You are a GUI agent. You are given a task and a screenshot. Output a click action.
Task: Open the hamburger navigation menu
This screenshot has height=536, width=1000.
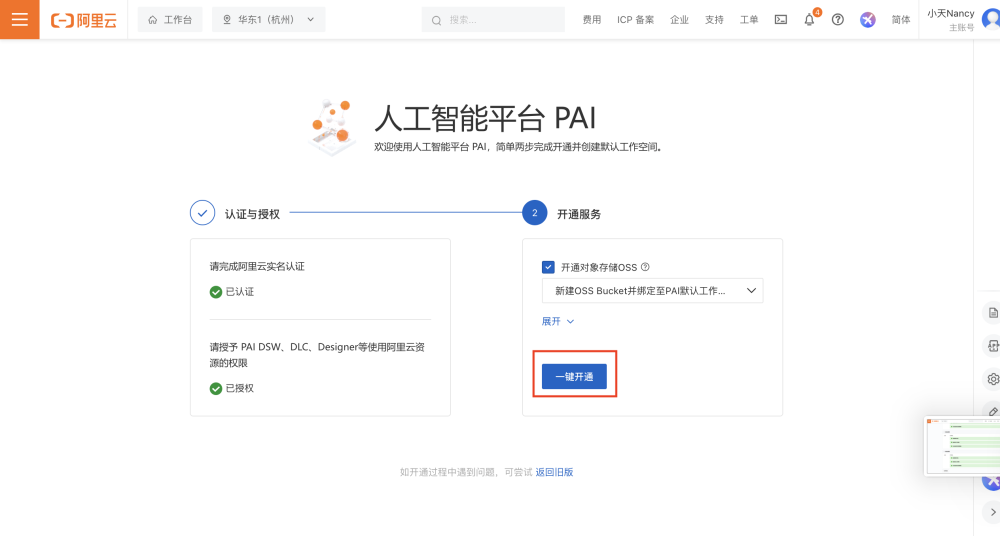point(20,20)
